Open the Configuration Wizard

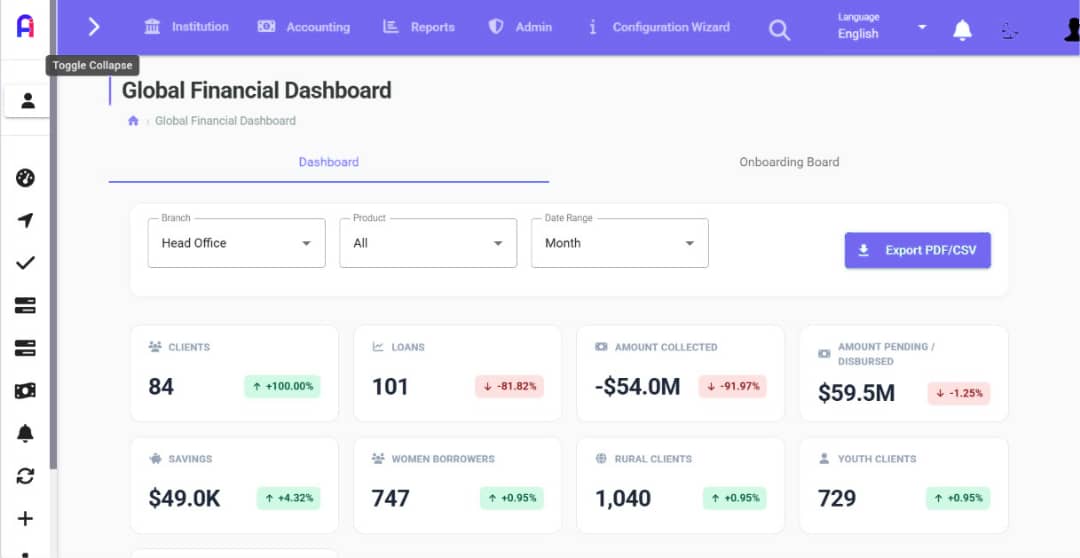pyautogui.click(x=658, y=27)
